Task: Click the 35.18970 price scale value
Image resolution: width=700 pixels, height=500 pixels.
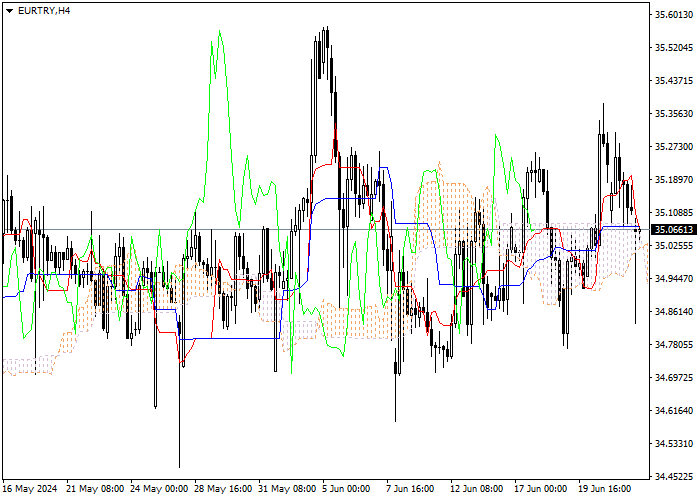Action: 674,180
